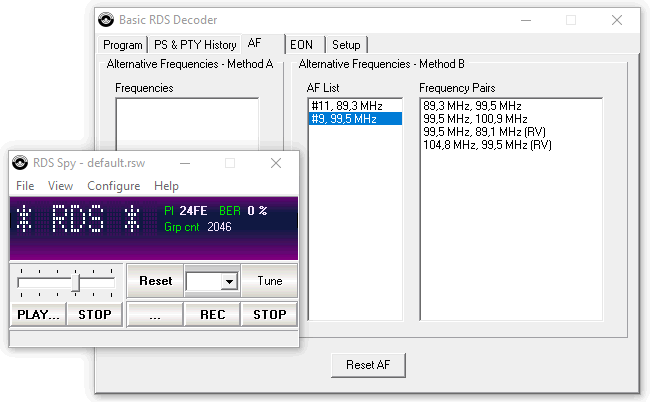Click the Reset button in RDS Spy
Viewport: 650px width, 402px height.
tap(155, 281)
